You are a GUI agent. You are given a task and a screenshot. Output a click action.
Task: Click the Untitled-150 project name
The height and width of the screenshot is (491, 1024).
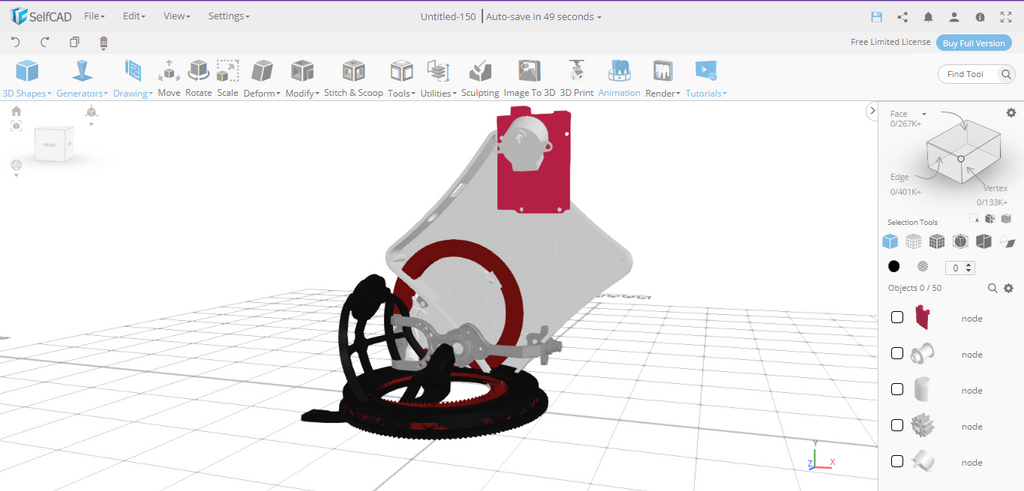click(x=448, y=17)
